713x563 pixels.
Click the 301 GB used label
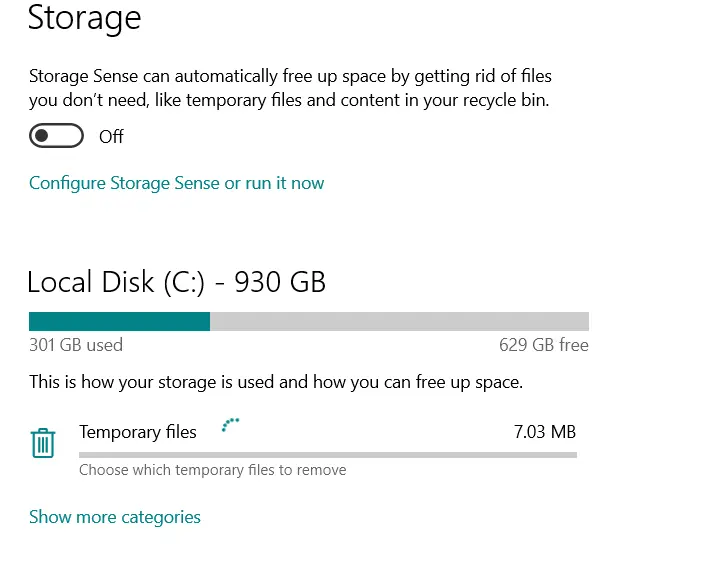pyautogui.click(x=76, y=345)
